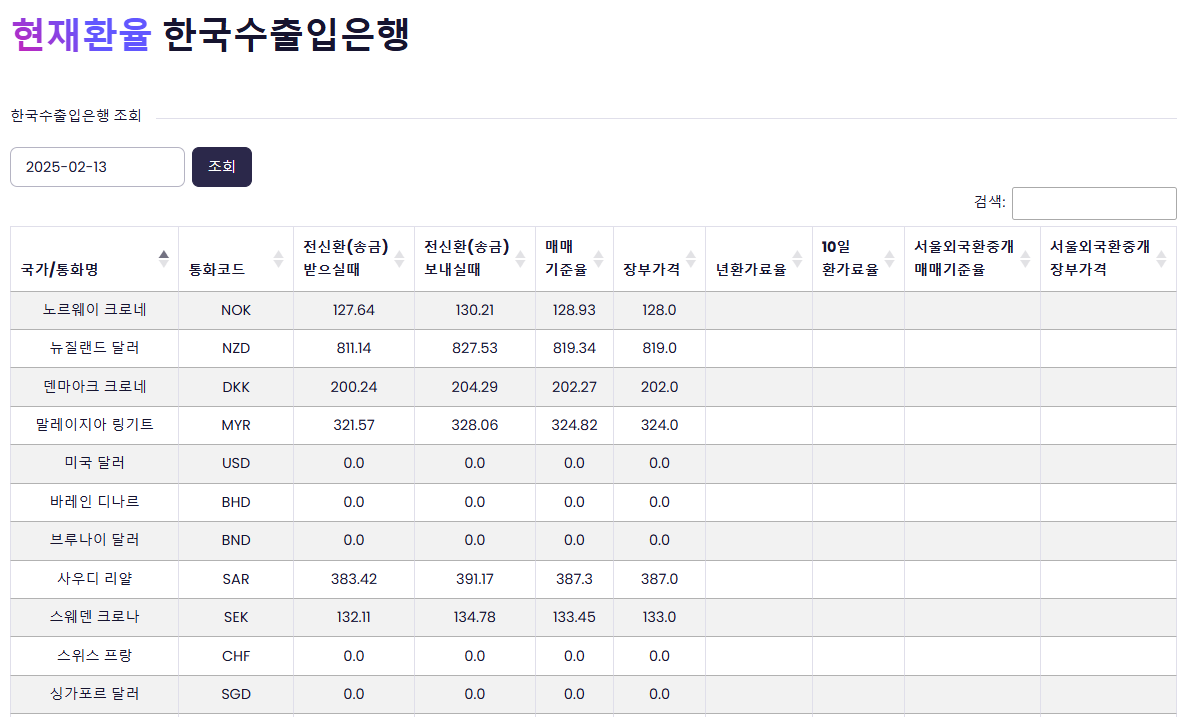Click the value 200.24 for DKK
The height and width of the screenshot is (717, 1181).
(354, 387)
